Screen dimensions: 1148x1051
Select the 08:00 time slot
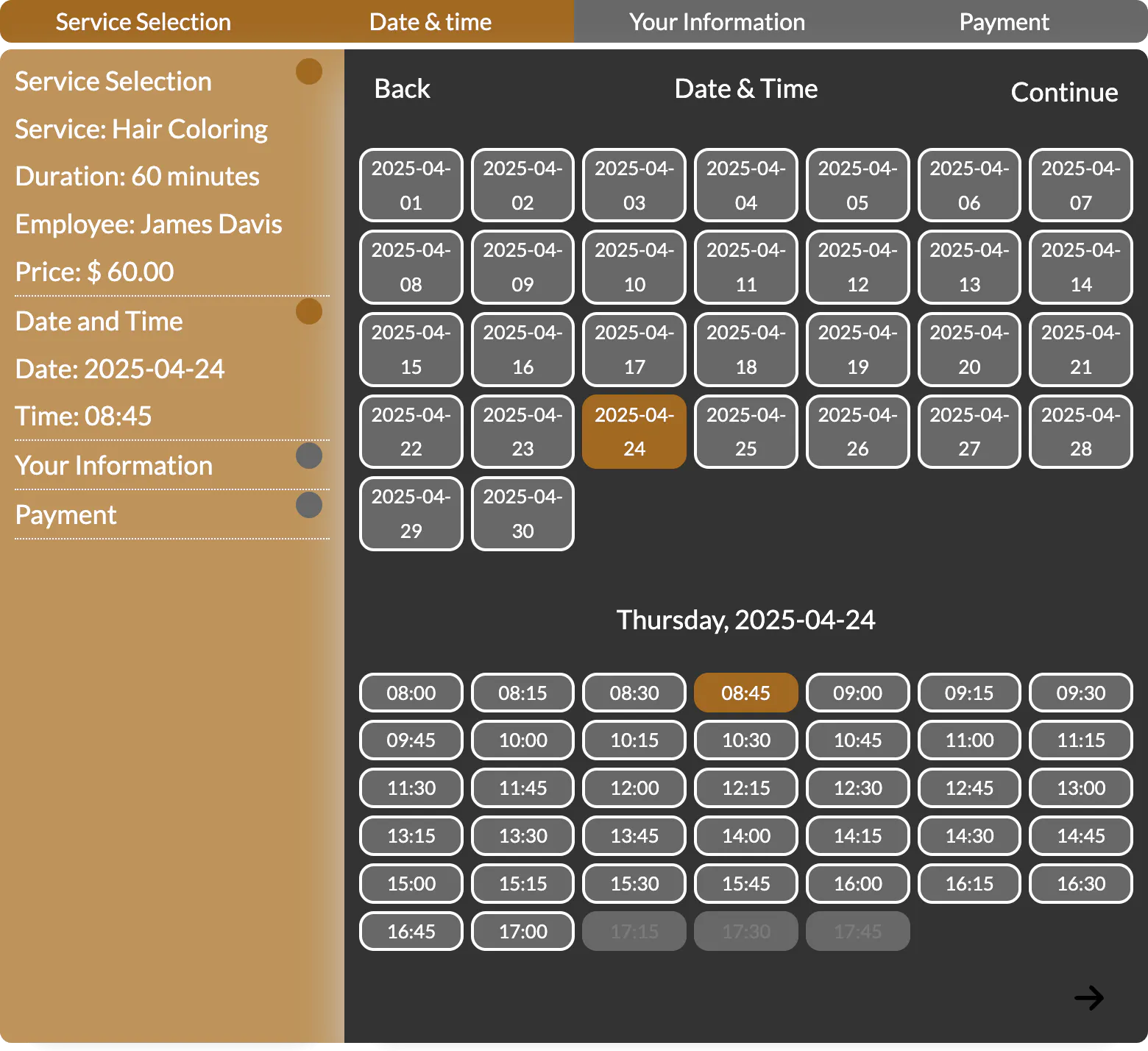click(x=411, y=693)
